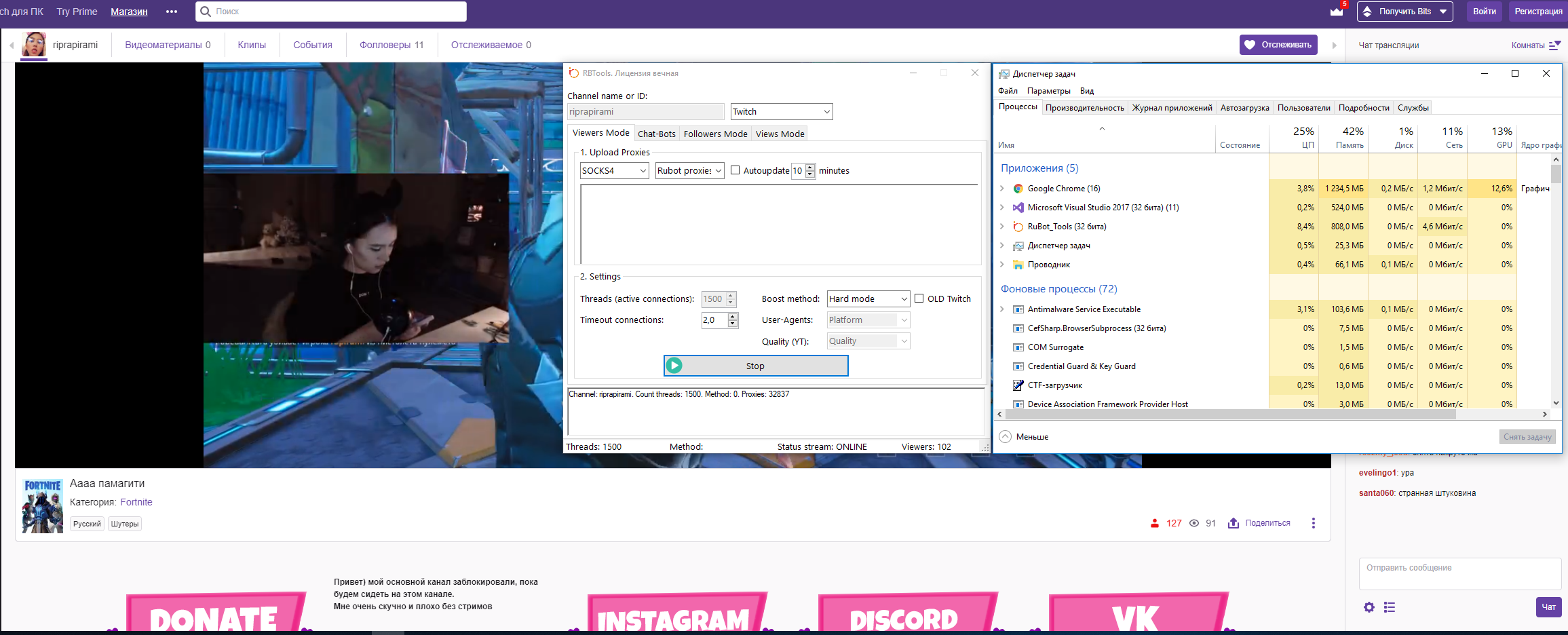Open the chat viewer list icon
Image resolution: width=1568 pixels, height=635 pixels.
[x=1390, y=607]
